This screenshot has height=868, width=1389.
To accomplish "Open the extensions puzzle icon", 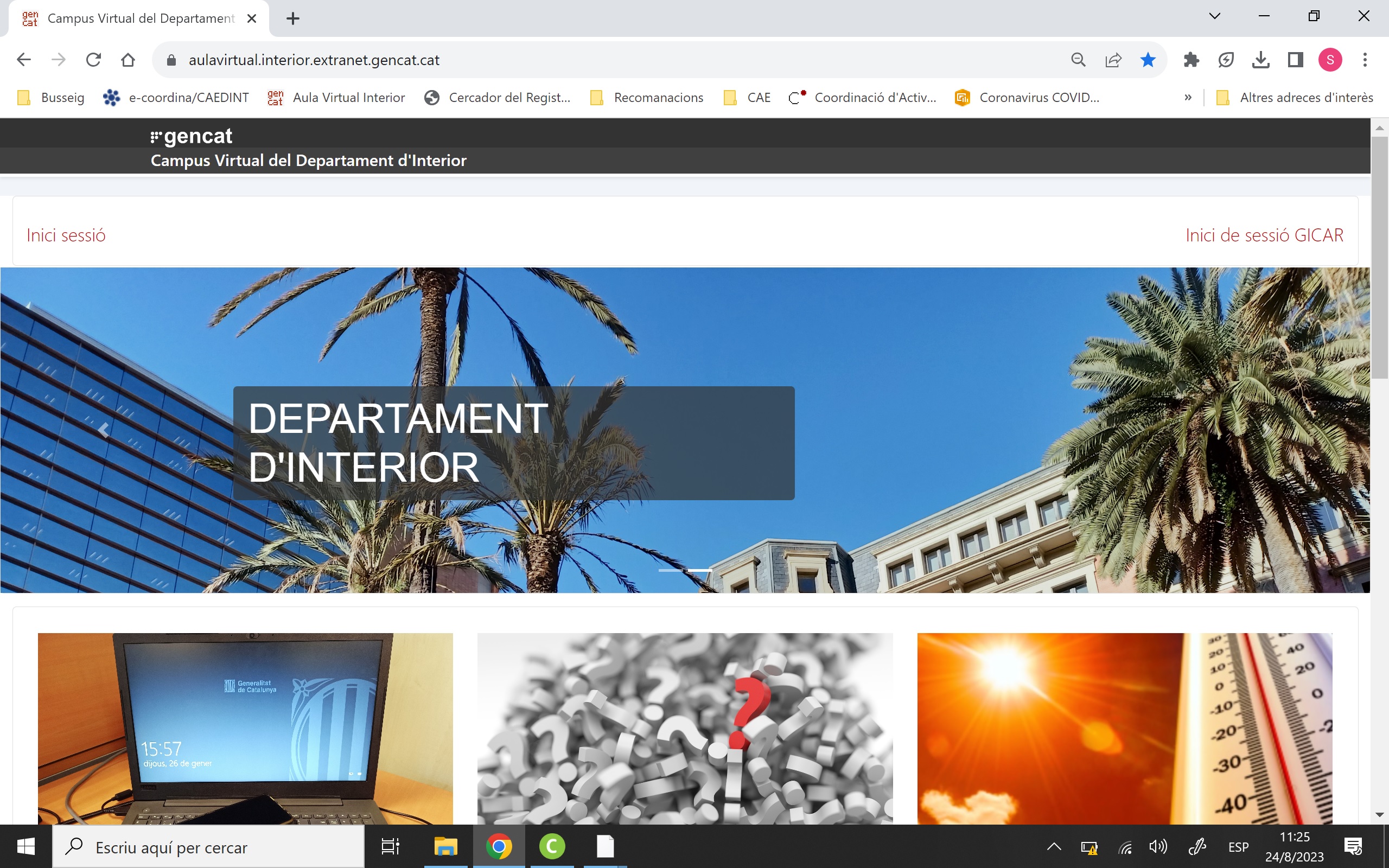I will [1191, 60].
